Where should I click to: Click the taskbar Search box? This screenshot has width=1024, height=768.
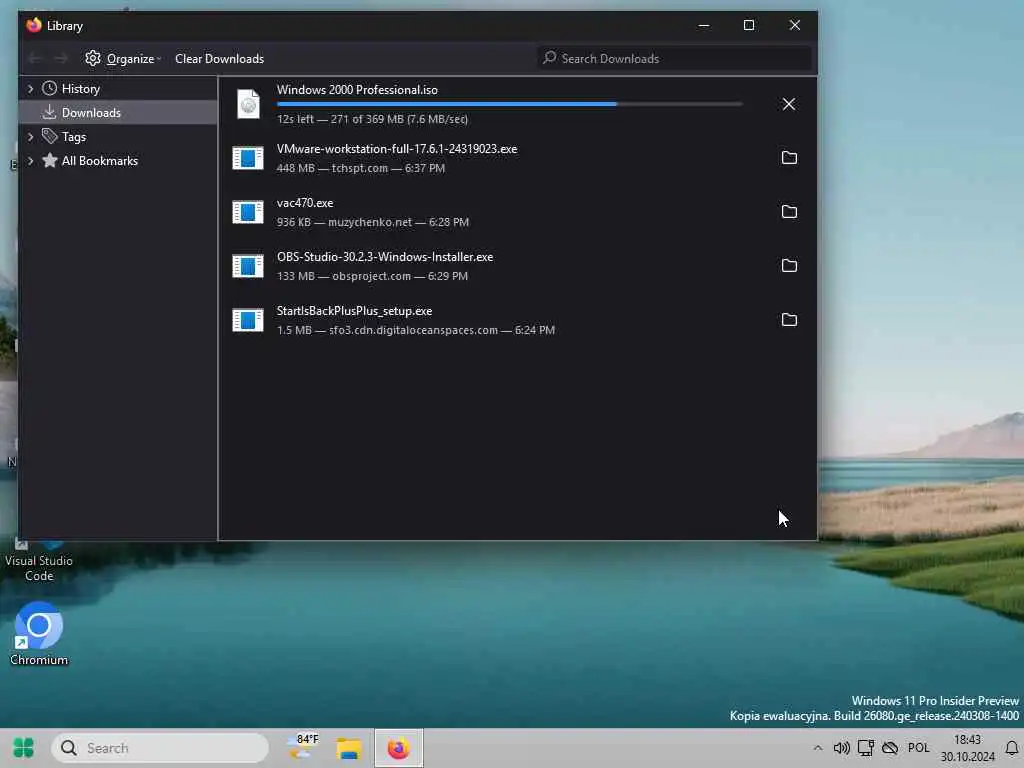point(160,748)
